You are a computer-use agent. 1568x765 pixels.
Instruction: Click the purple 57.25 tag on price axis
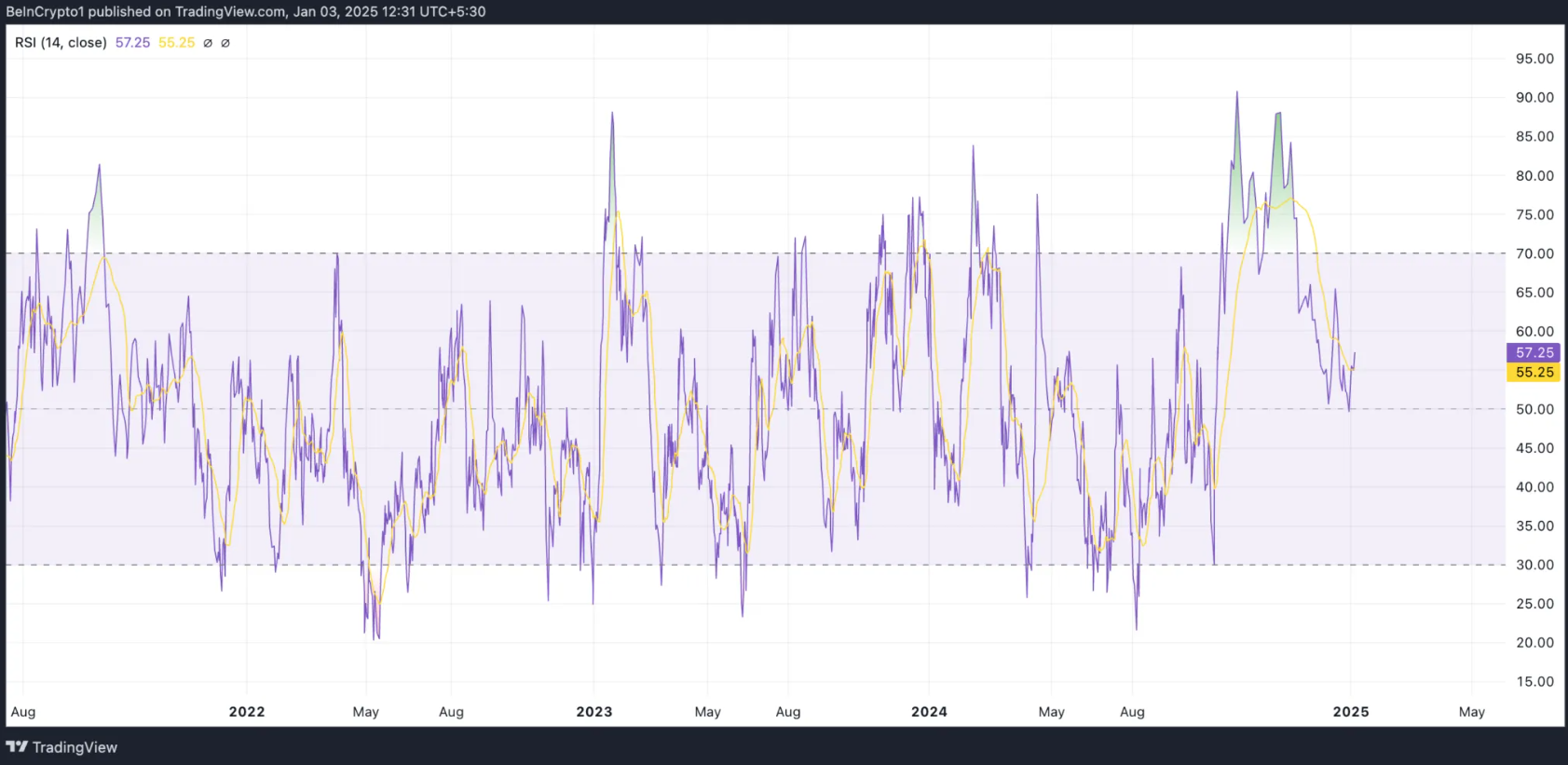(x=1534, y=352)
